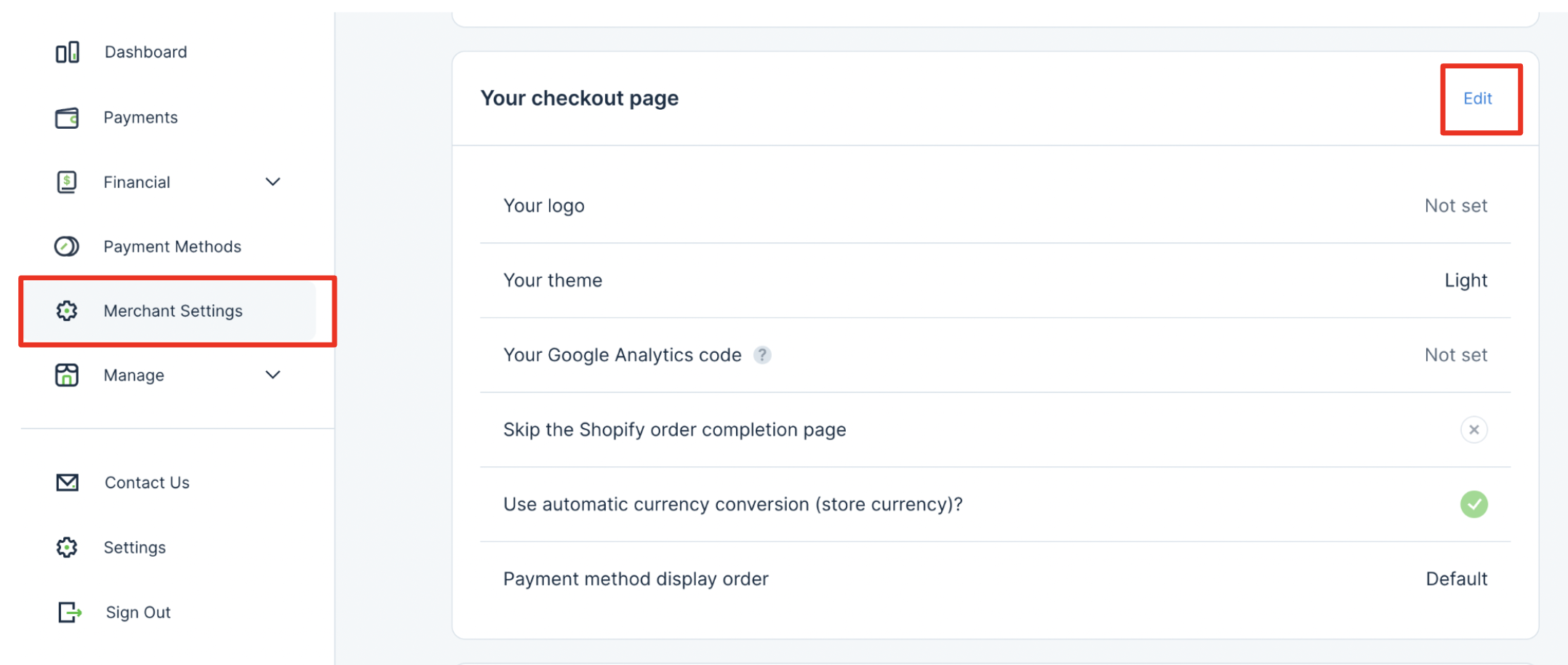
Task: Click the Contact Us envelope icon
Action: click(x=68, y=482)
